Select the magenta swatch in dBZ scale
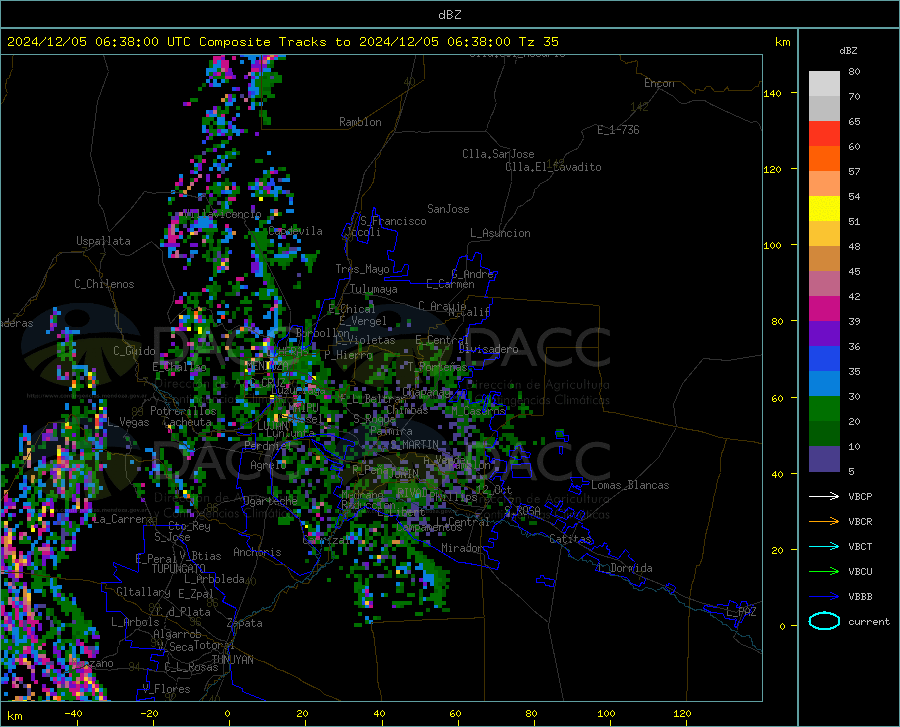 824,309
